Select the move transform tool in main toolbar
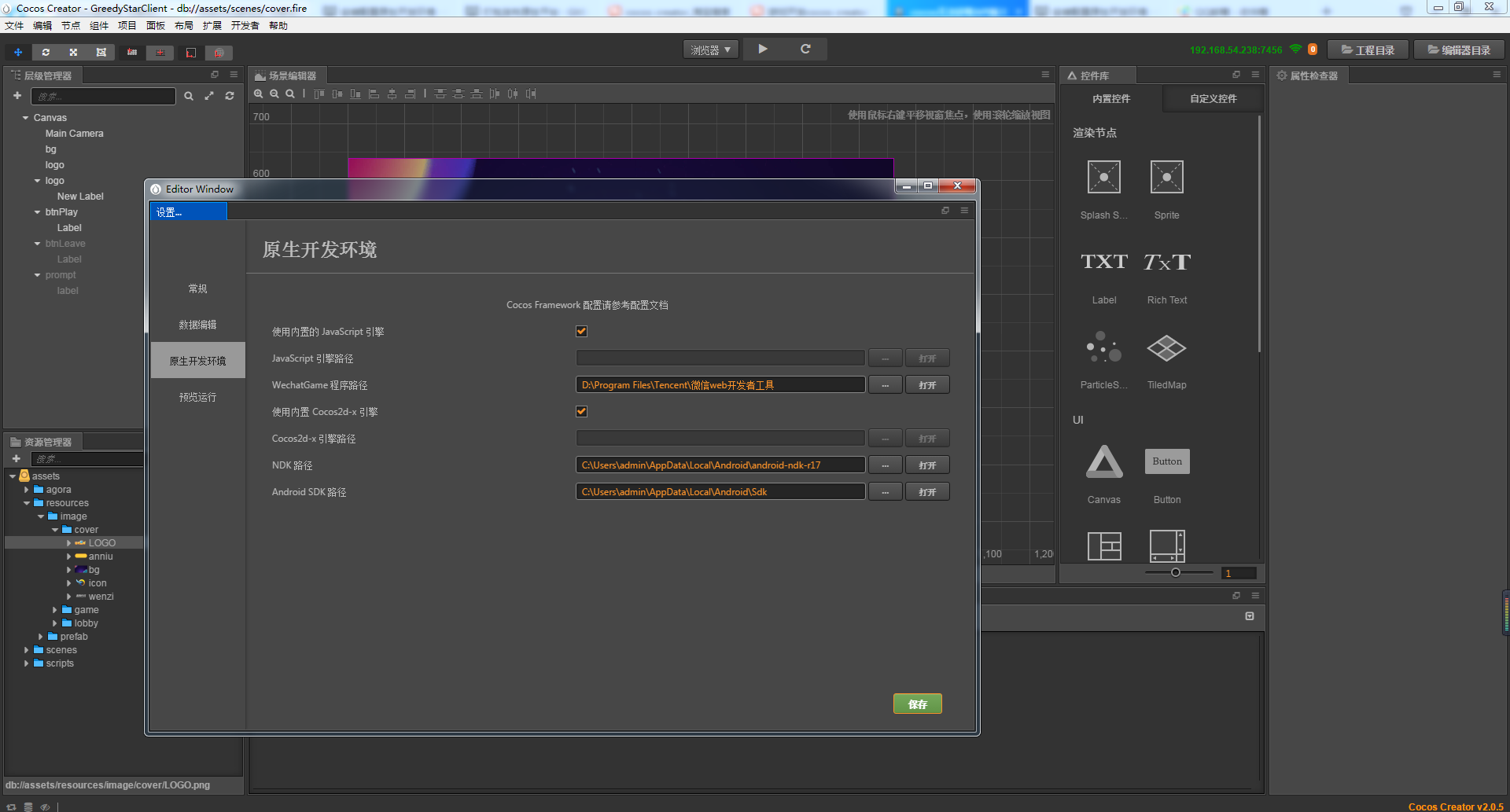 (x=18, y=52)
